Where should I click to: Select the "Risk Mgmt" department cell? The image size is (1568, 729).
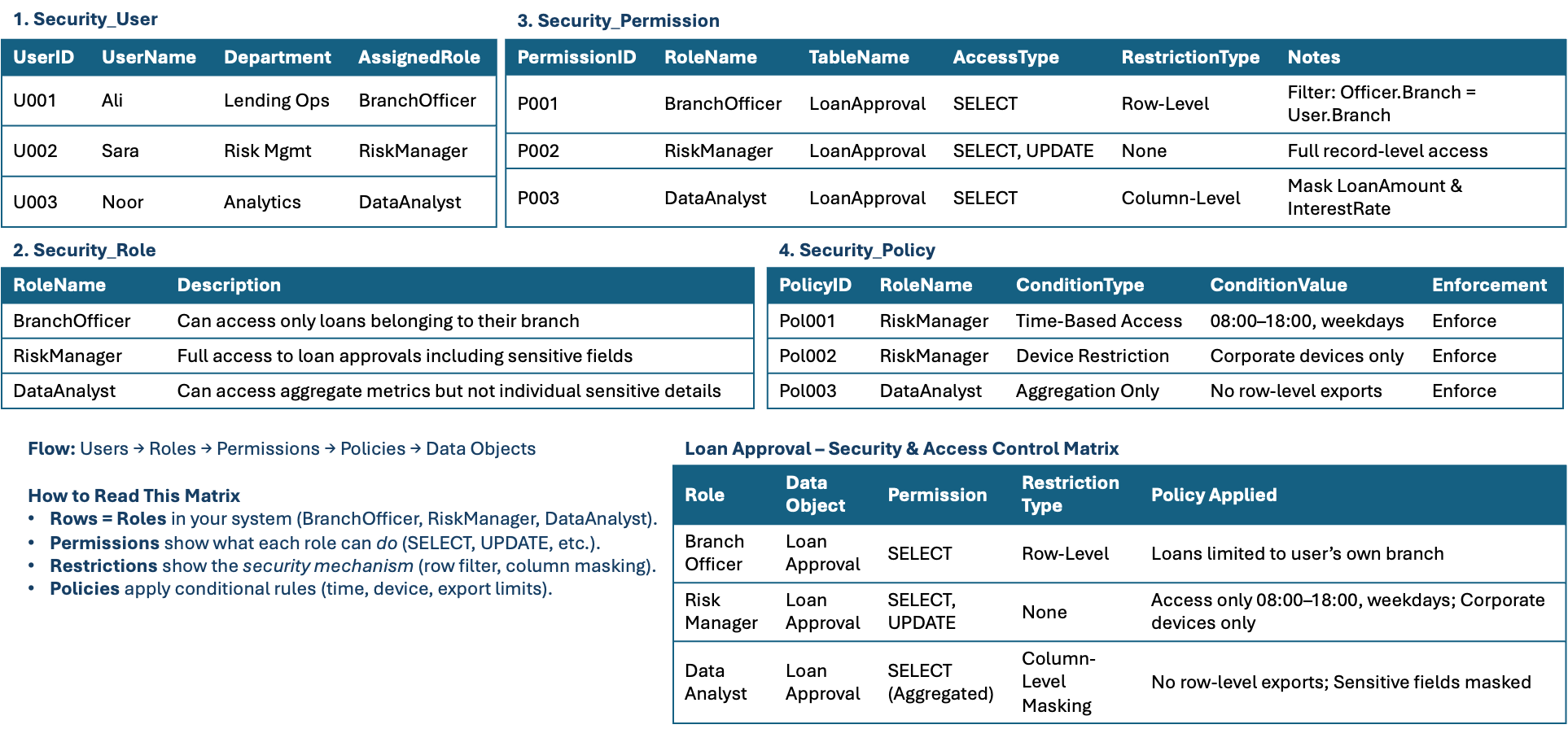click(x=268, y=151)
